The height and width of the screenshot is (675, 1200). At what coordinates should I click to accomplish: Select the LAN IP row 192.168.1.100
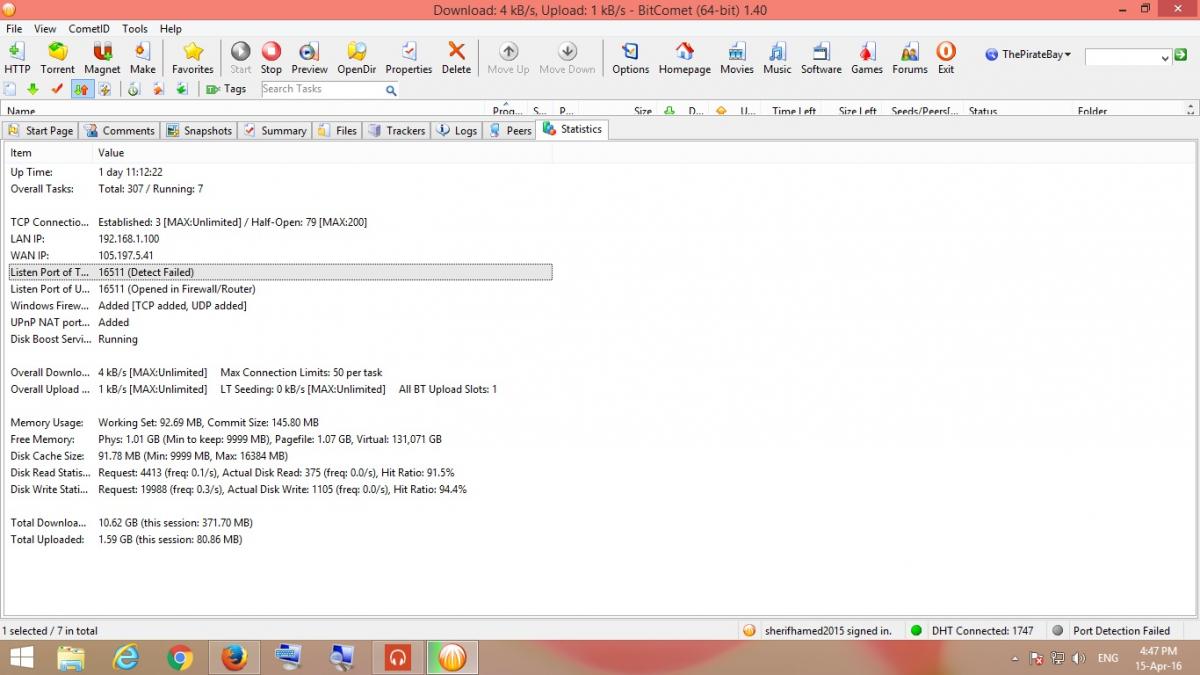(x=280, y=239)
